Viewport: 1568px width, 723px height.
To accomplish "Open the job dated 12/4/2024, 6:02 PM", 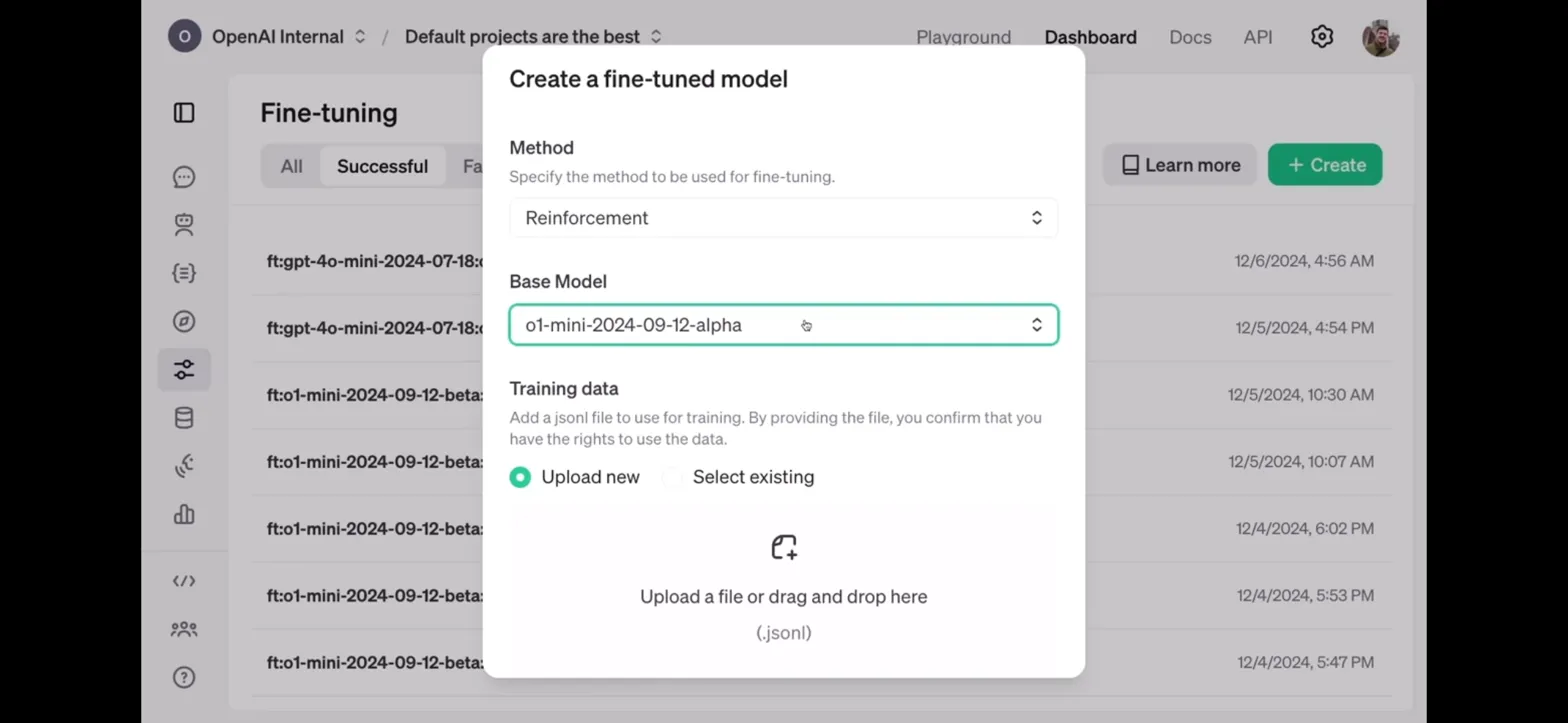I will coord(820,529).
